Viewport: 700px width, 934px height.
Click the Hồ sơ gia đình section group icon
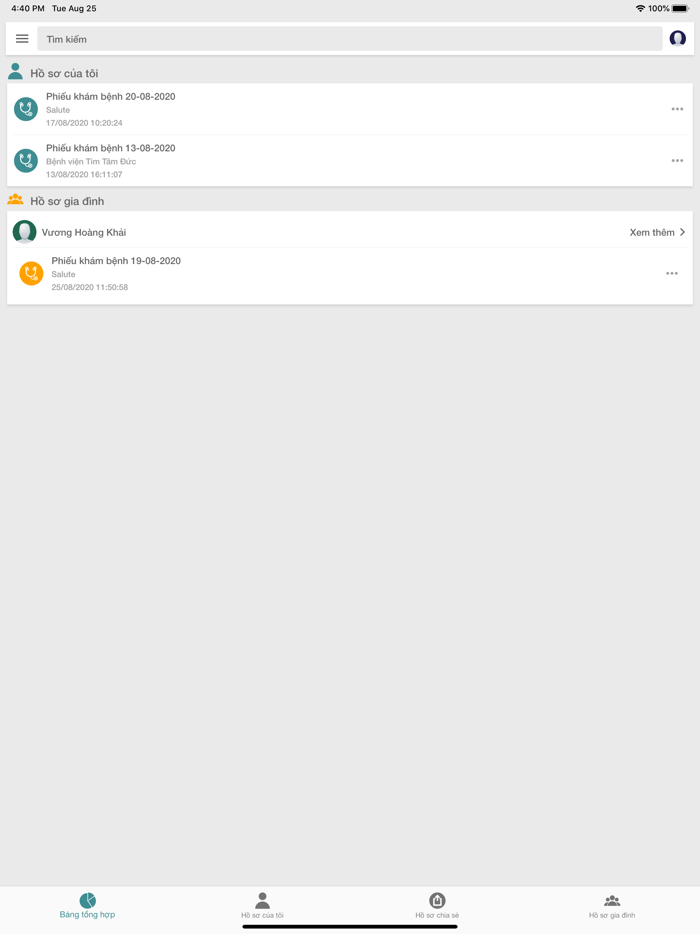[15, 200]
